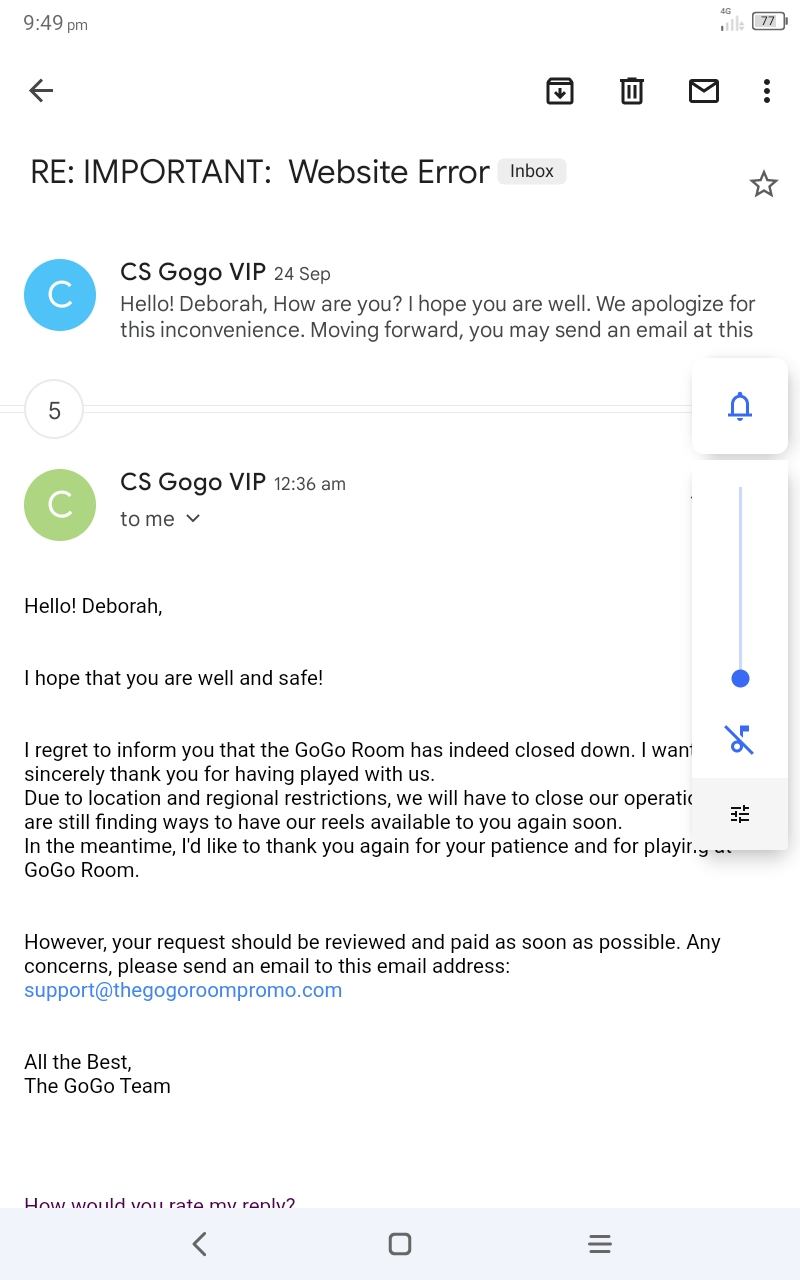Viewport: 800px width, 1280px height.
Task: Tap the blue CS Gogo VIP avatar
Action: click(x=60, y=295)
